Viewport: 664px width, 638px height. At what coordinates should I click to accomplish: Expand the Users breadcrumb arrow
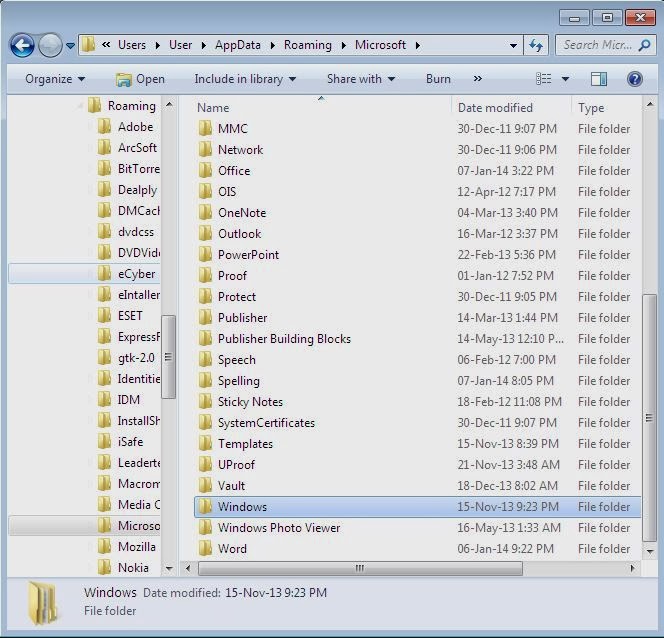158,45
